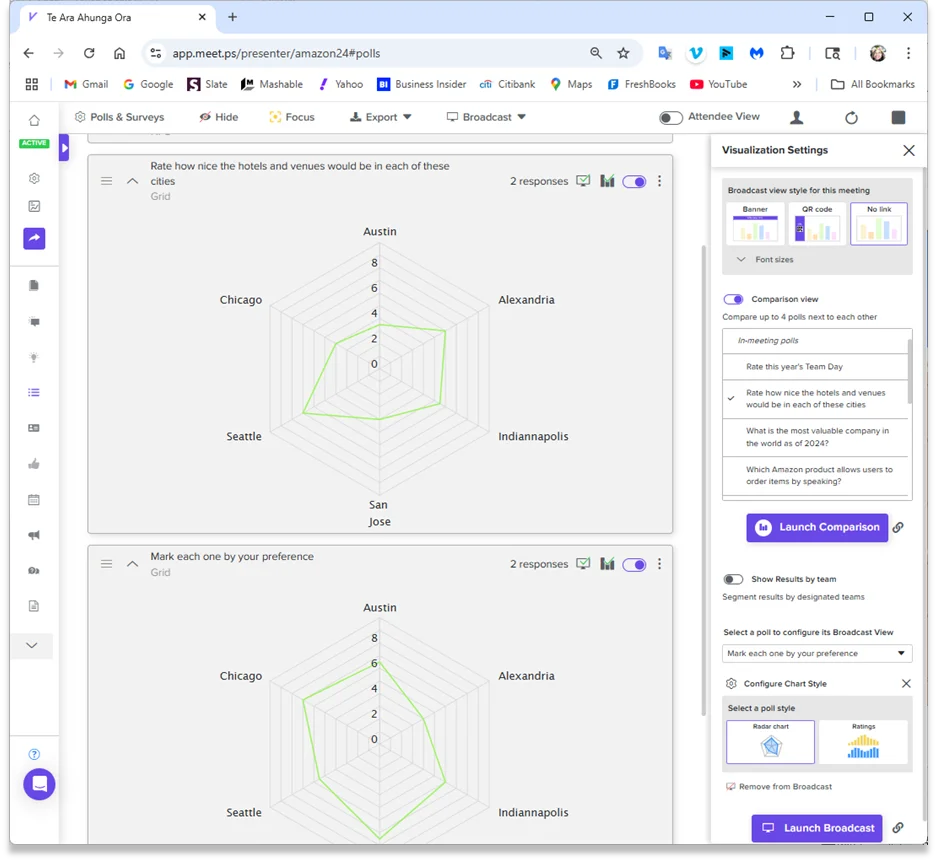The image size is (937, 862).
Task: Open the calendar icon in the sidebar
Action: 34,500
